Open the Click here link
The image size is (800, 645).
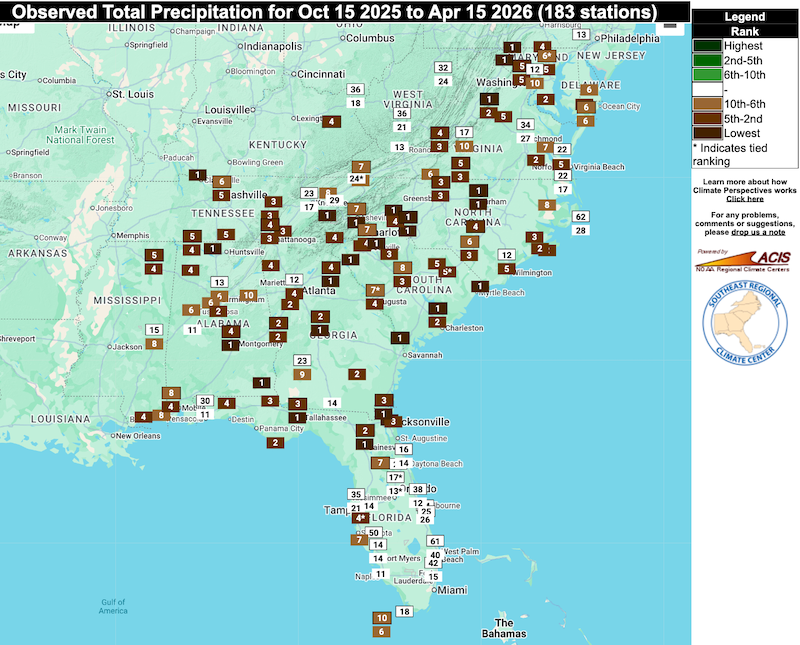tap(744, 197)
